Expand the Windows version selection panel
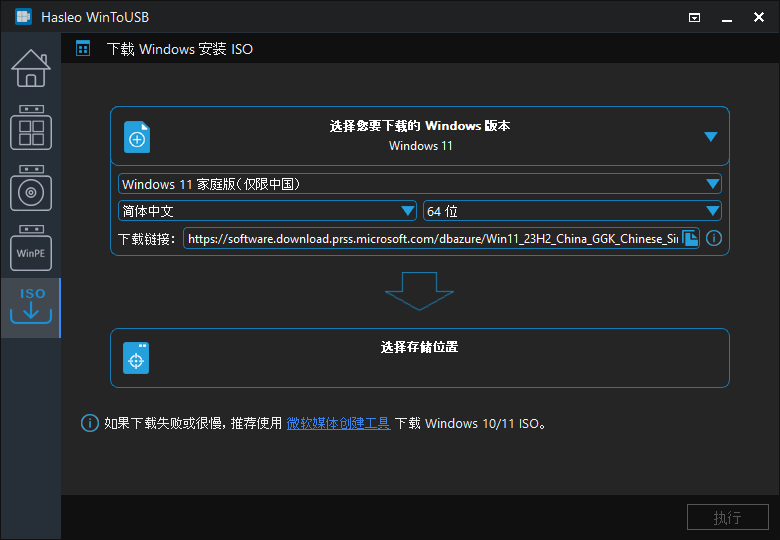 pos(711,136)
